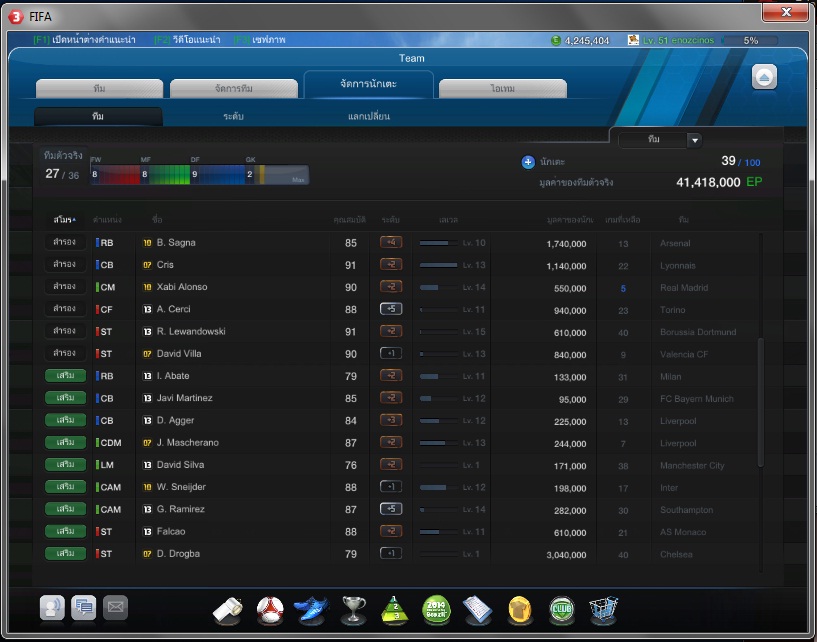The image size is (817, 642).
Task: Click the blue plus add player icon
Action: tap(528, 162)
